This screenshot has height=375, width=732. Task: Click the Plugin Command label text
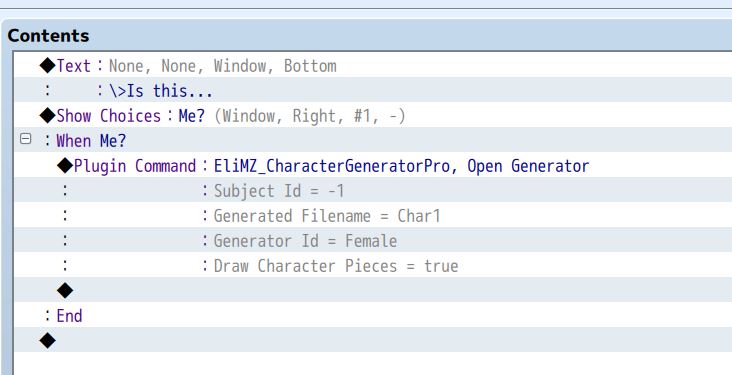click(x=135, y=166)
